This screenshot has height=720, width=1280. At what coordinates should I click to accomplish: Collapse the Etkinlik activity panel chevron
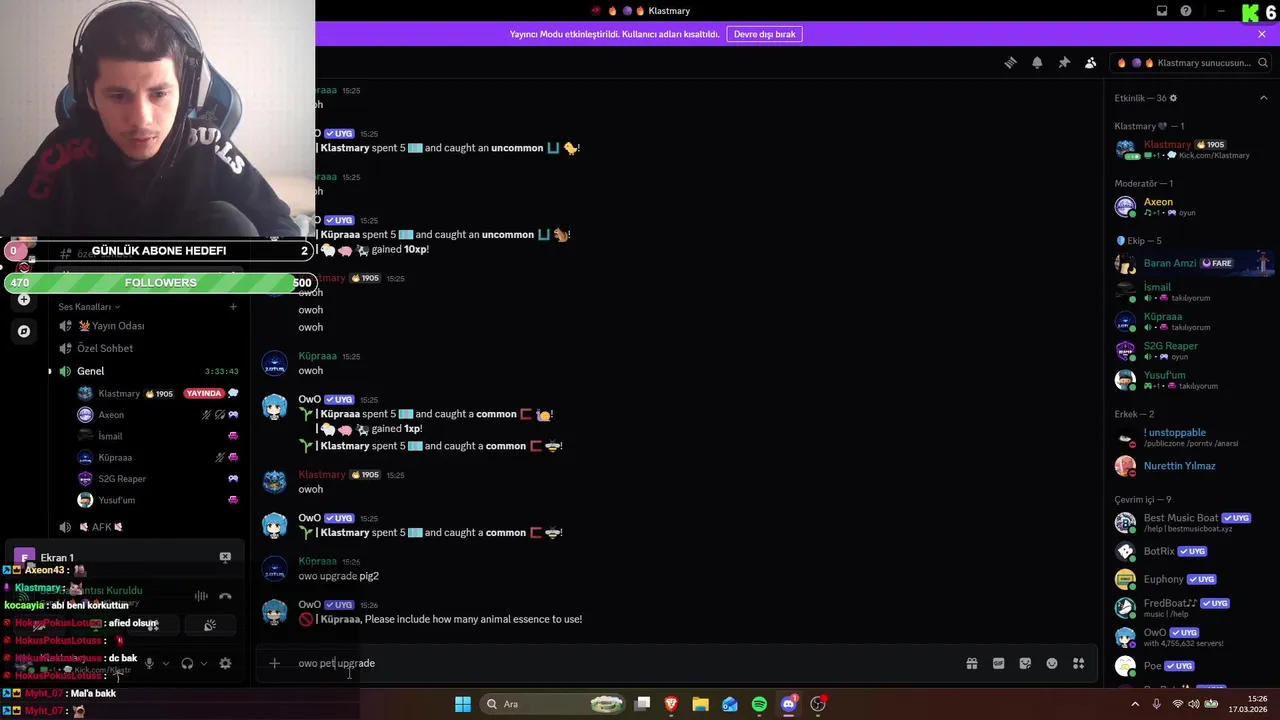tap(1263, 98)
